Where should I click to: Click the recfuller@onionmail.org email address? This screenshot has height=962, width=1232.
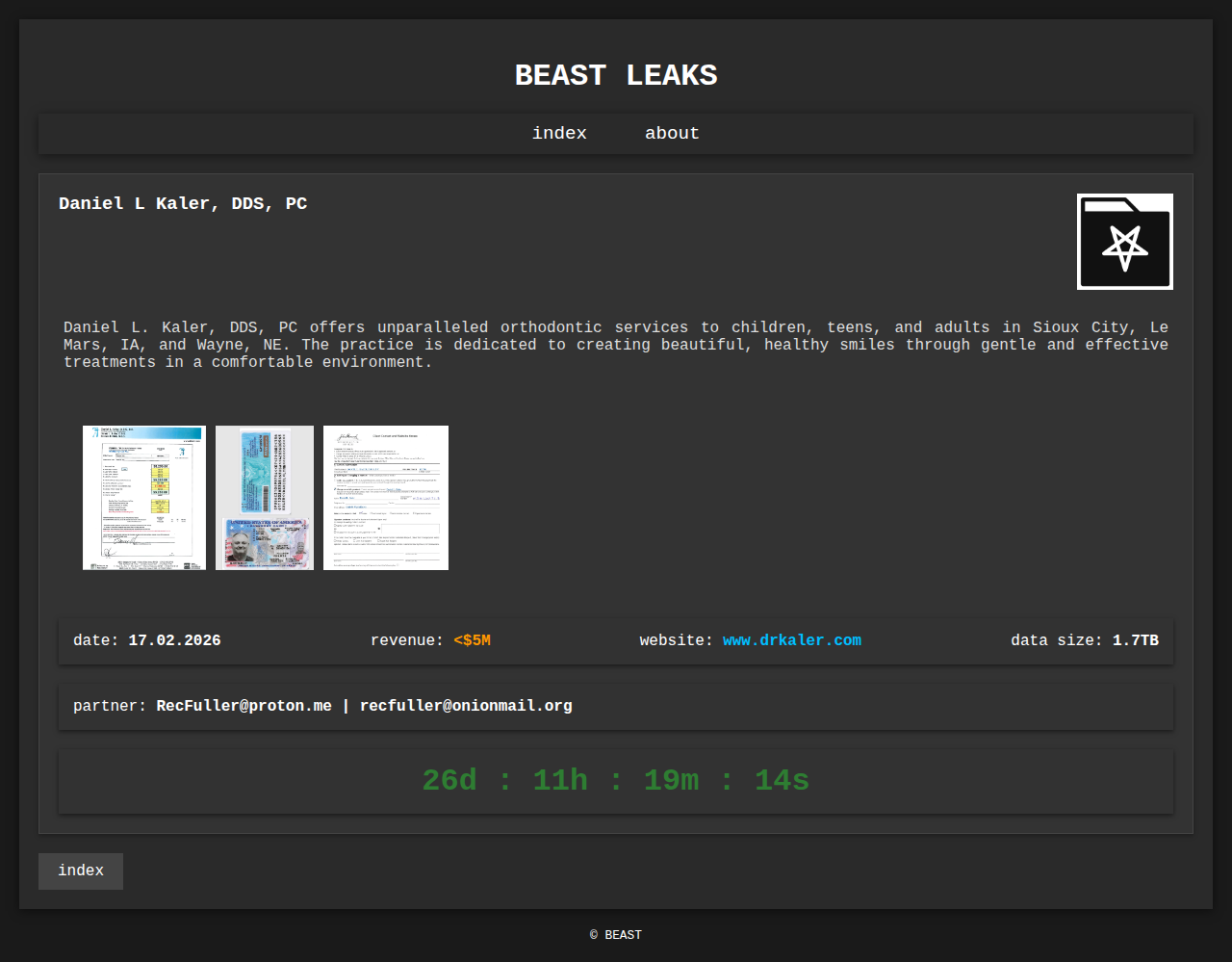pyautogui.click(x=466, y=706)
